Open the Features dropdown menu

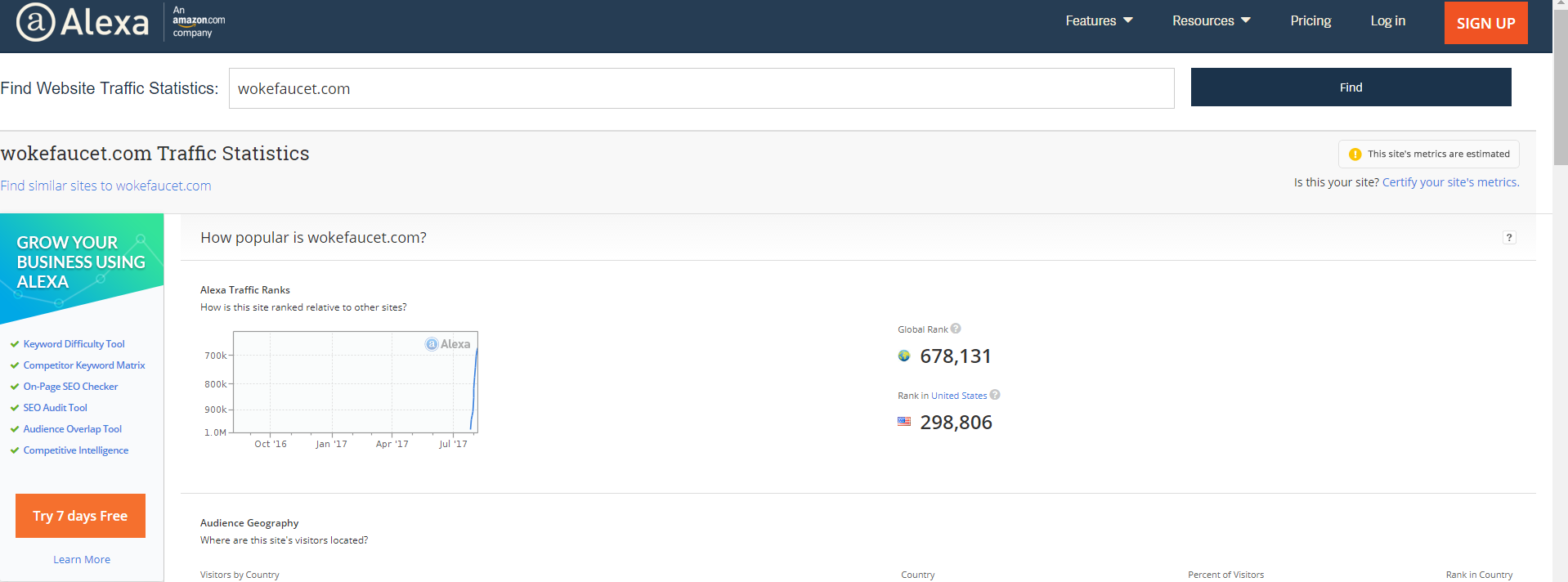coord(1099,21)
